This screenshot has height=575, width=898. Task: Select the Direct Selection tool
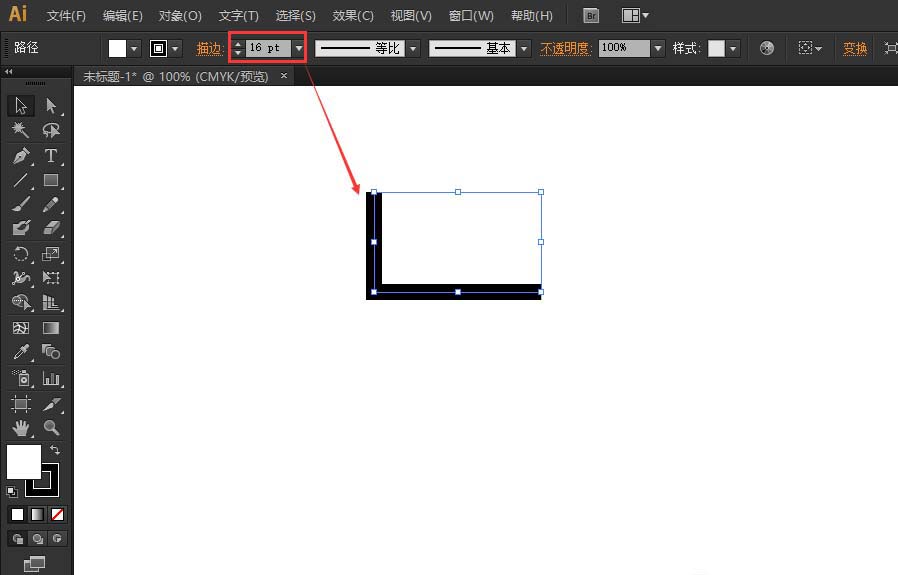[51, 106]
